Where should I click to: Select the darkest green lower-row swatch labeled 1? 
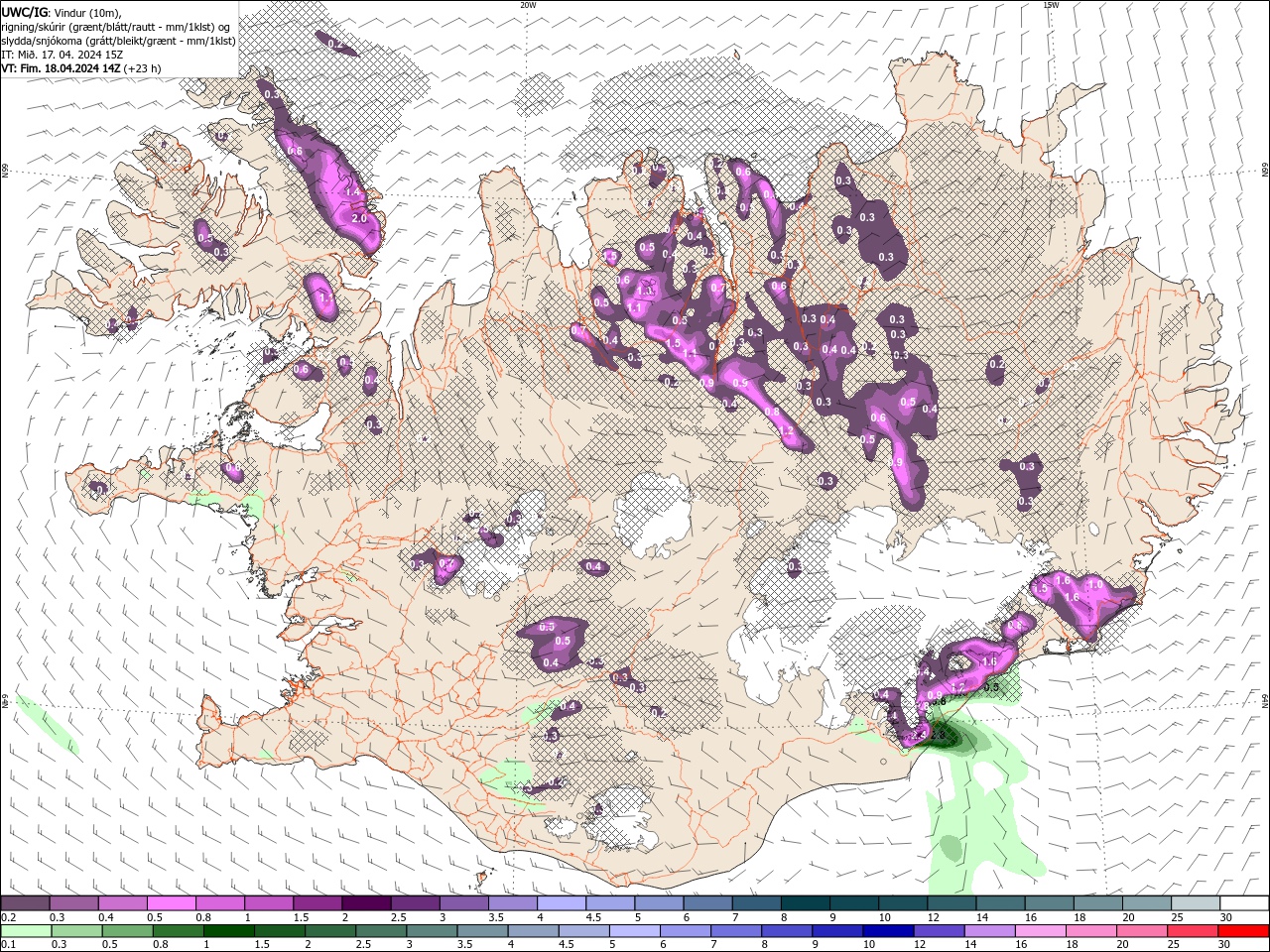pyautogui.click(x=228, y=931)
